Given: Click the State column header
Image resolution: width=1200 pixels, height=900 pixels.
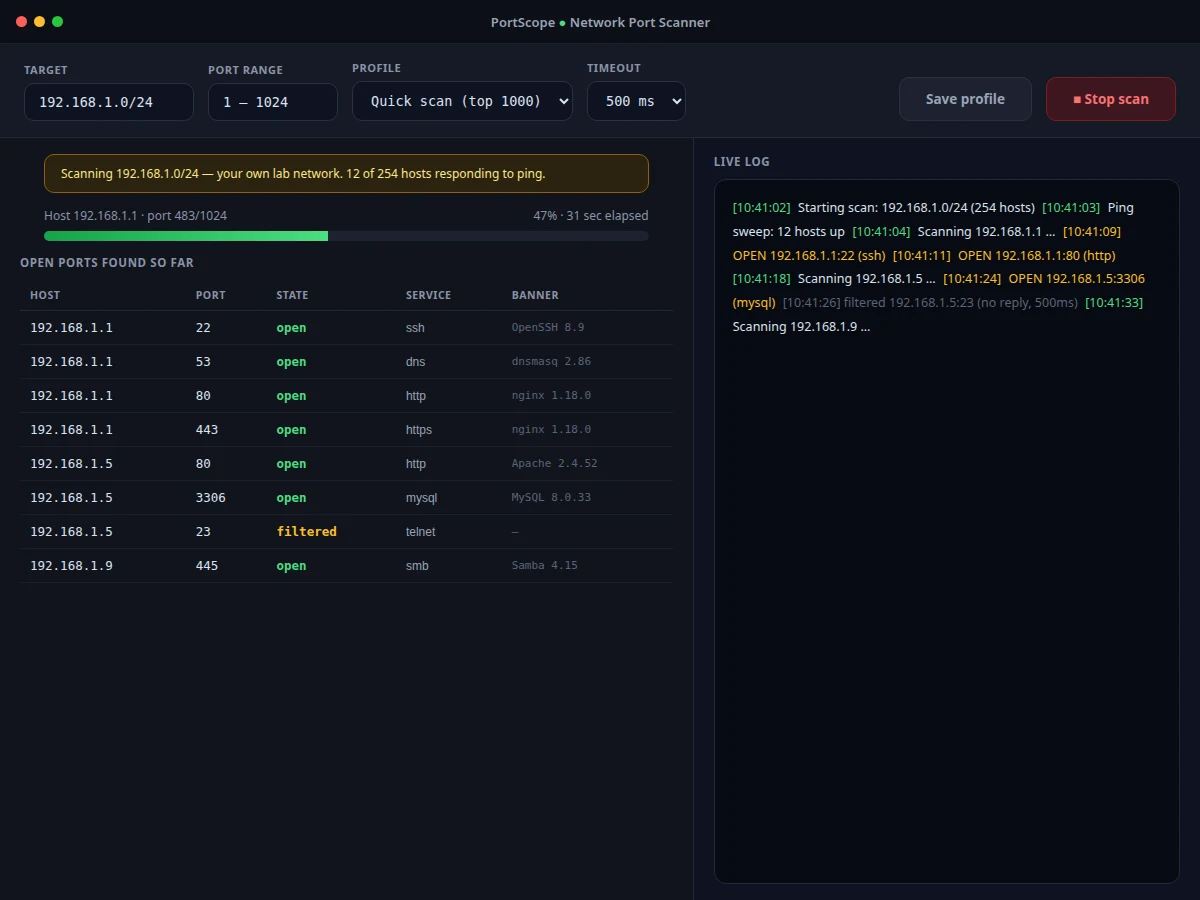Looking at the screenshot, I should coord(292,295).
